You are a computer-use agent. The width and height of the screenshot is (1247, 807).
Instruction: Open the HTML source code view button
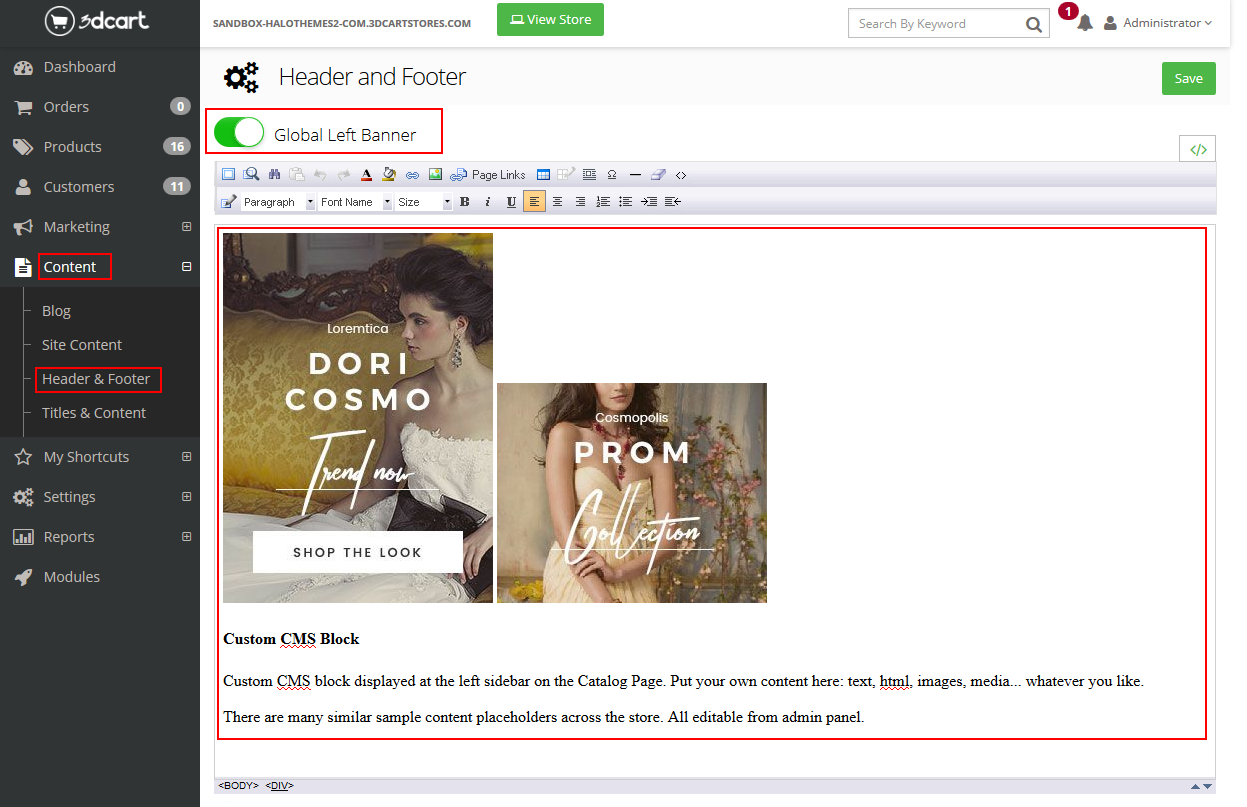[x=1197, y=150]
